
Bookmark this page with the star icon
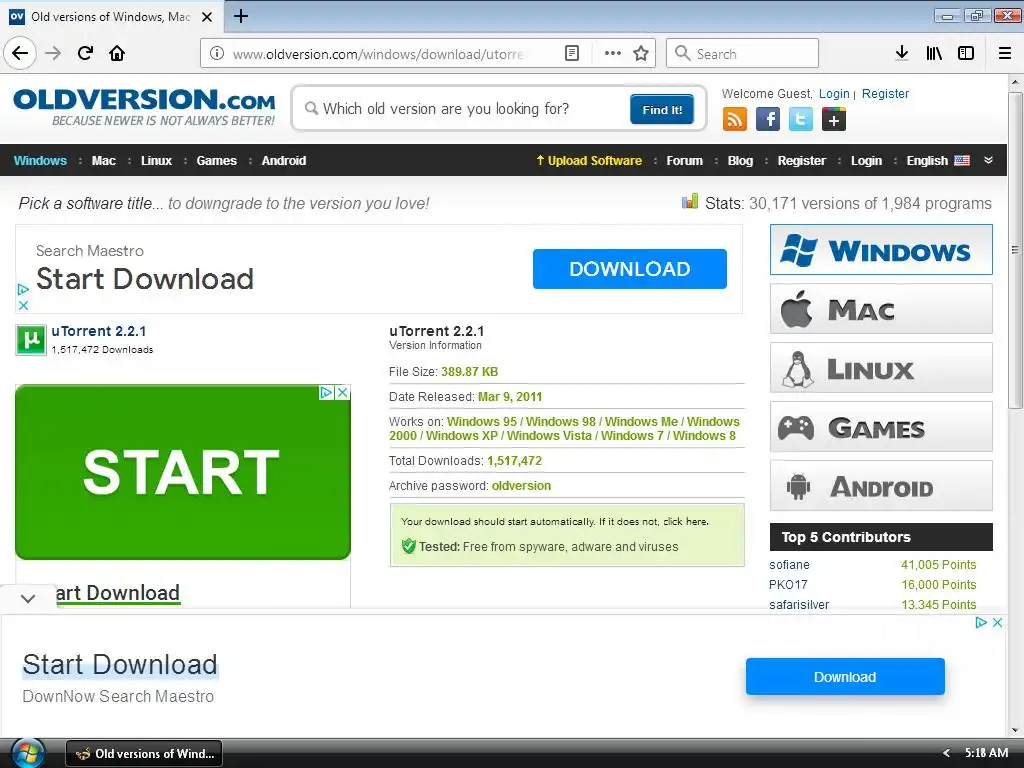pos(641,53)
